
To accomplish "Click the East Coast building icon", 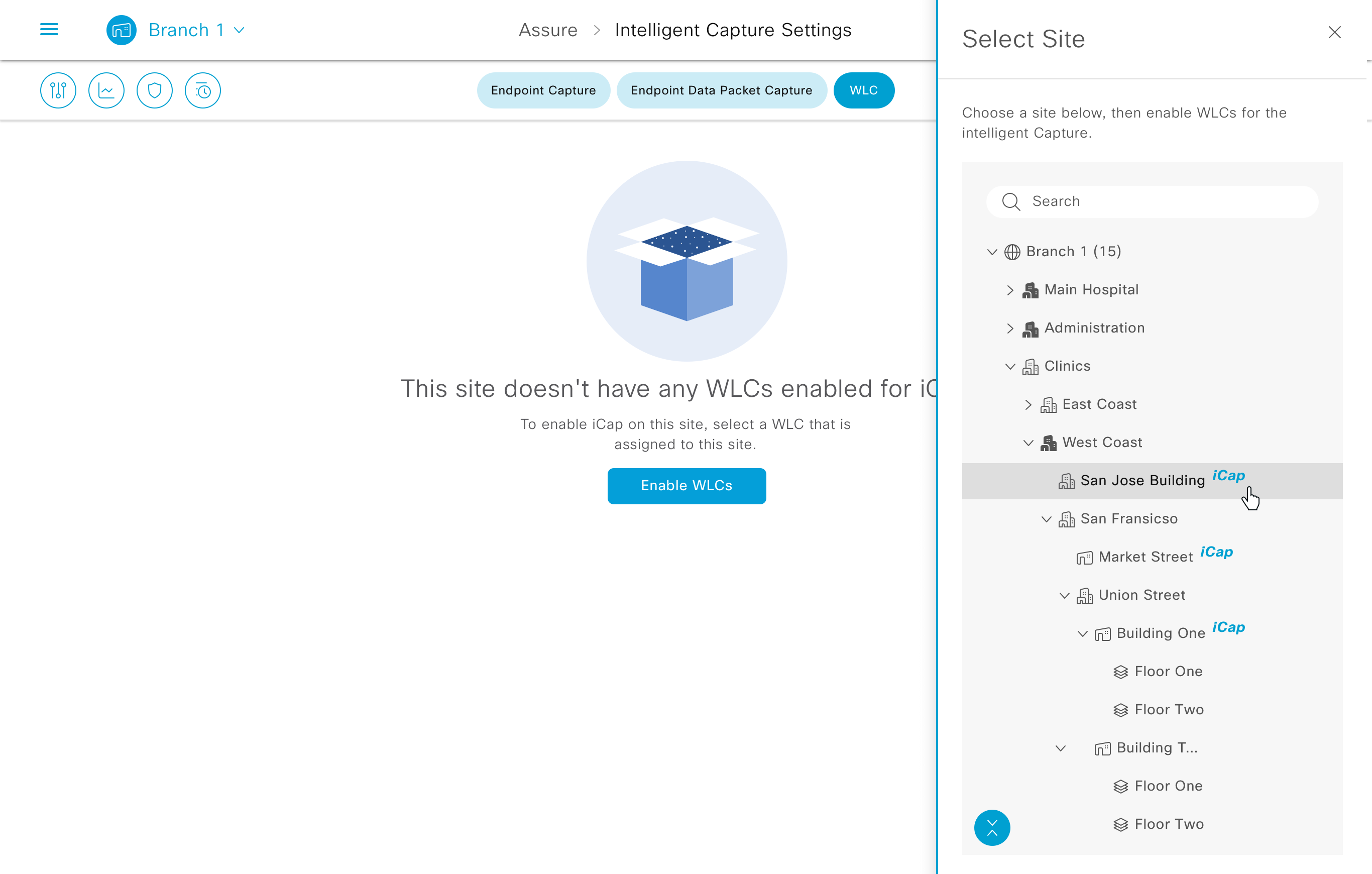I will (x=1049, y=404).
